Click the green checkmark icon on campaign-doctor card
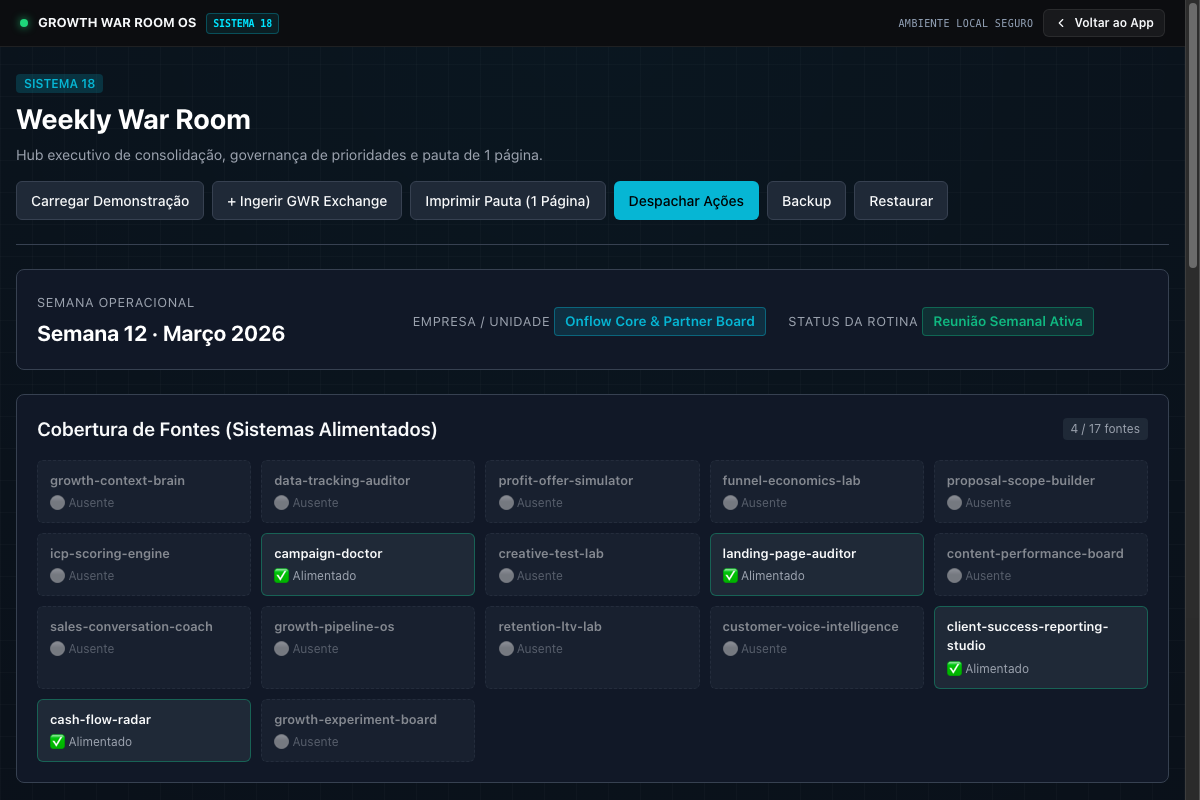The image size is (1200, 800). tap(281, 576)
